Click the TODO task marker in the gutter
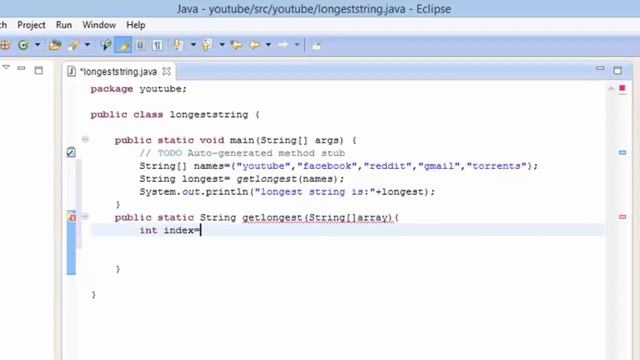Screen dimensions: 640x360 [x=71, y=152]
